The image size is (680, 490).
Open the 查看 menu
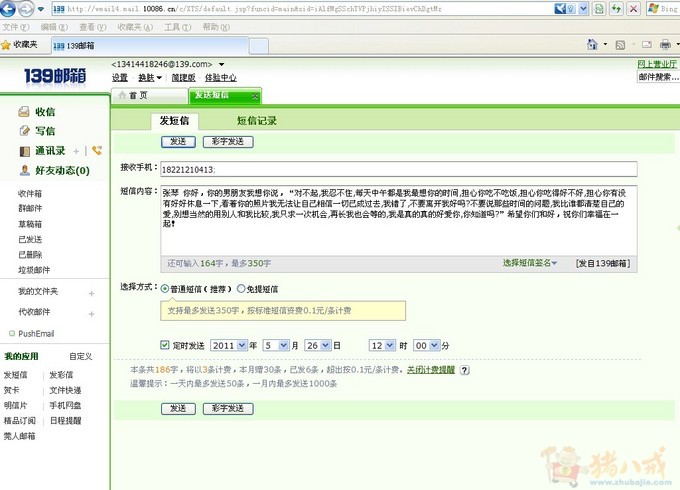point(92,27)
